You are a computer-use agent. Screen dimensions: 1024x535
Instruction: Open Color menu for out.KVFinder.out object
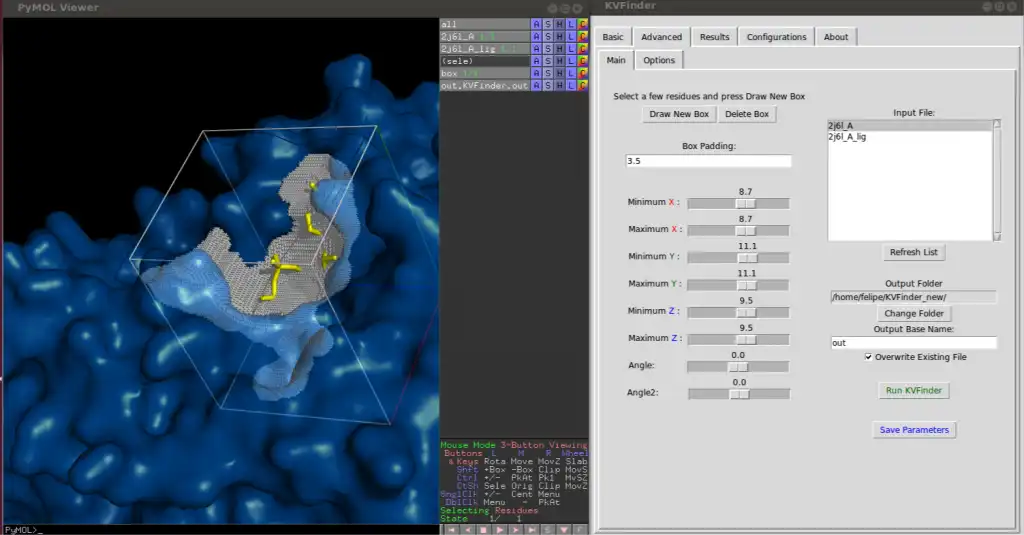click(x=583, y=85)
